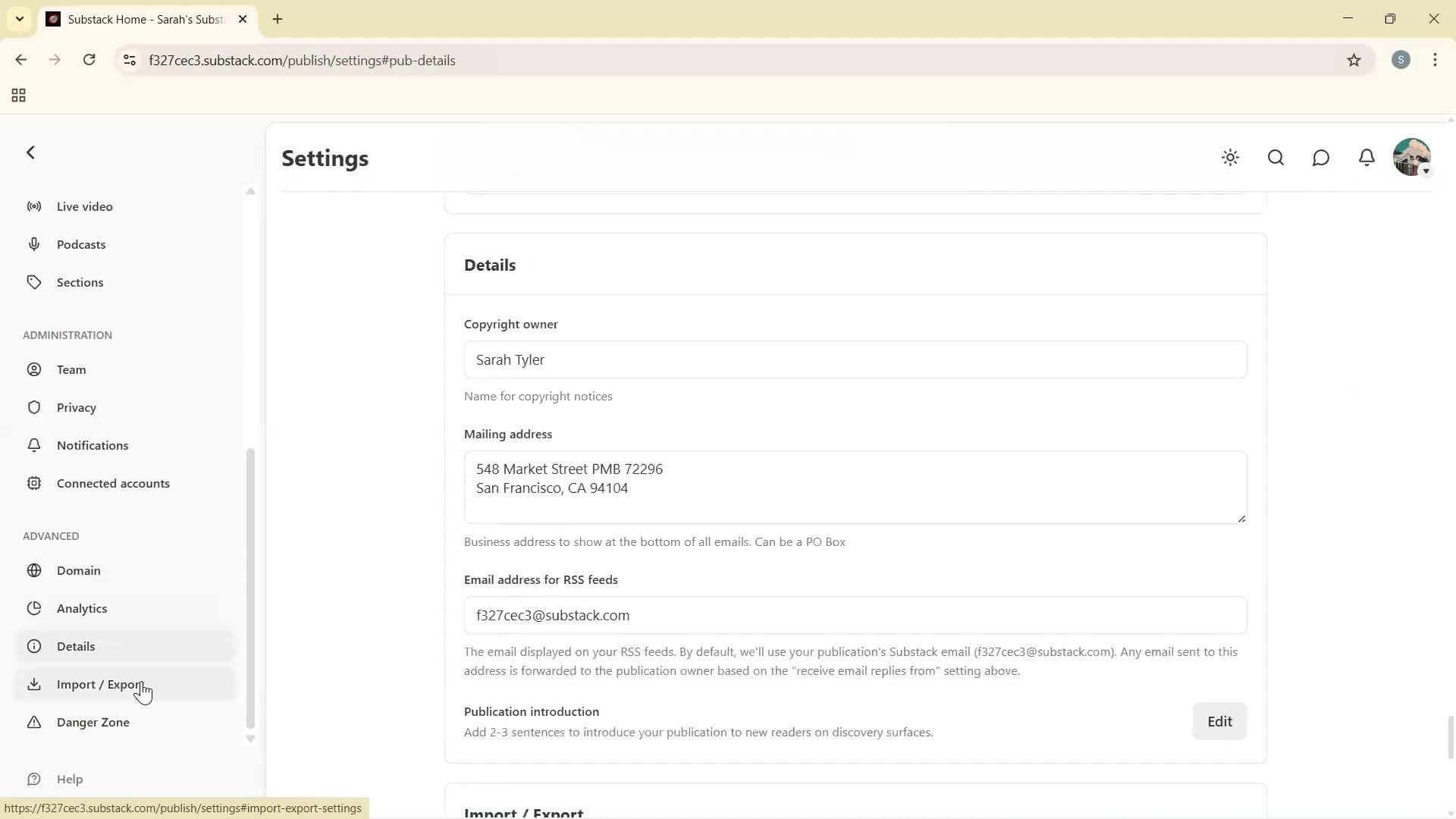1456x819 pixels.
Task: Open Substack search
Action: (1276, 157)
